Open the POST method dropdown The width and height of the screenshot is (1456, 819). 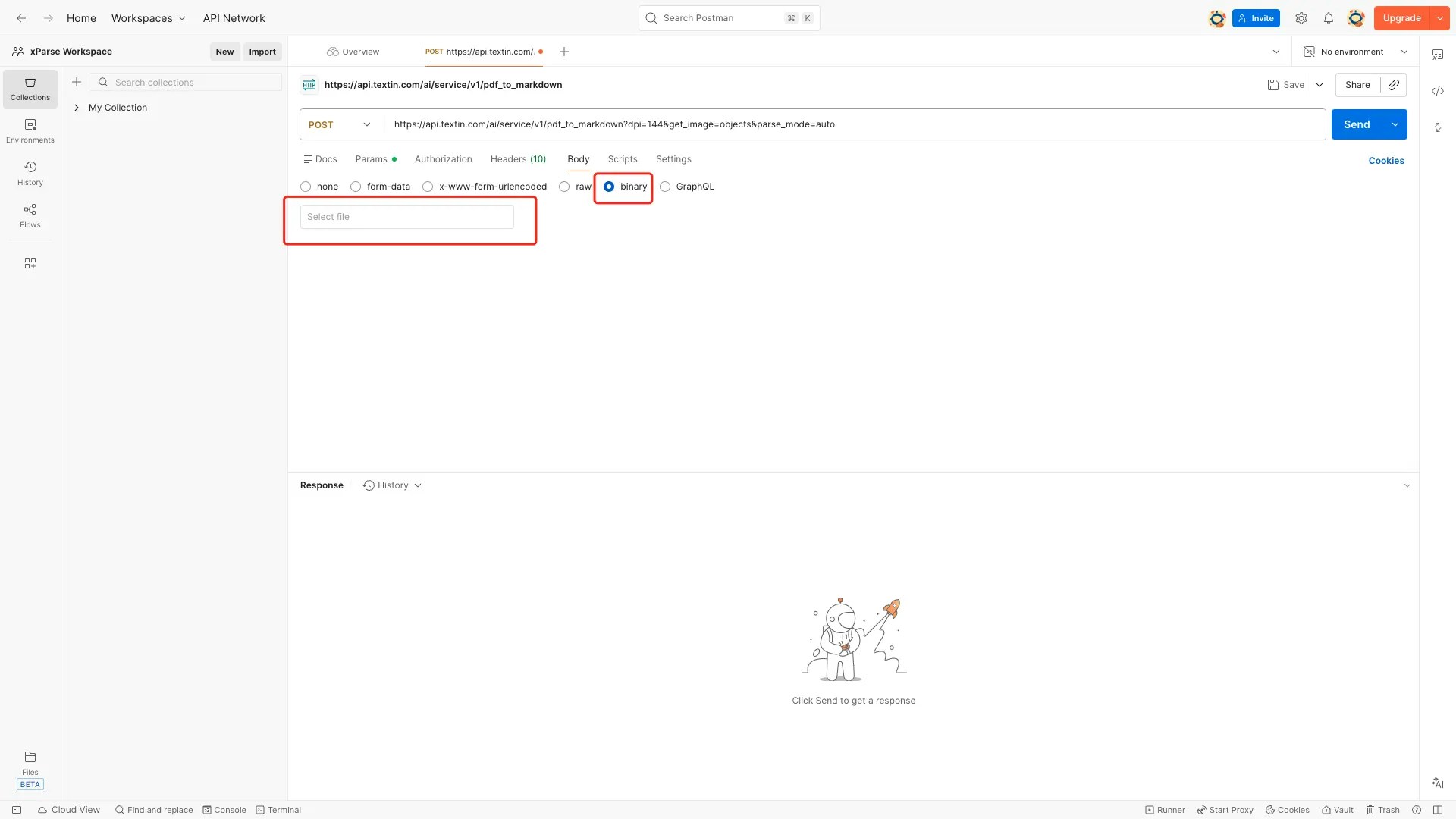coord(340,124)
